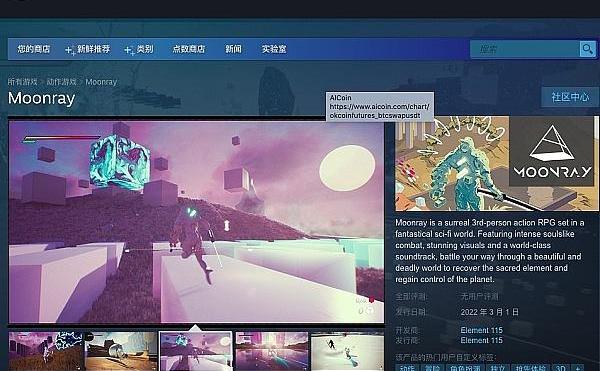Select the white snowy screenshot thumbnail

[347, 351]
